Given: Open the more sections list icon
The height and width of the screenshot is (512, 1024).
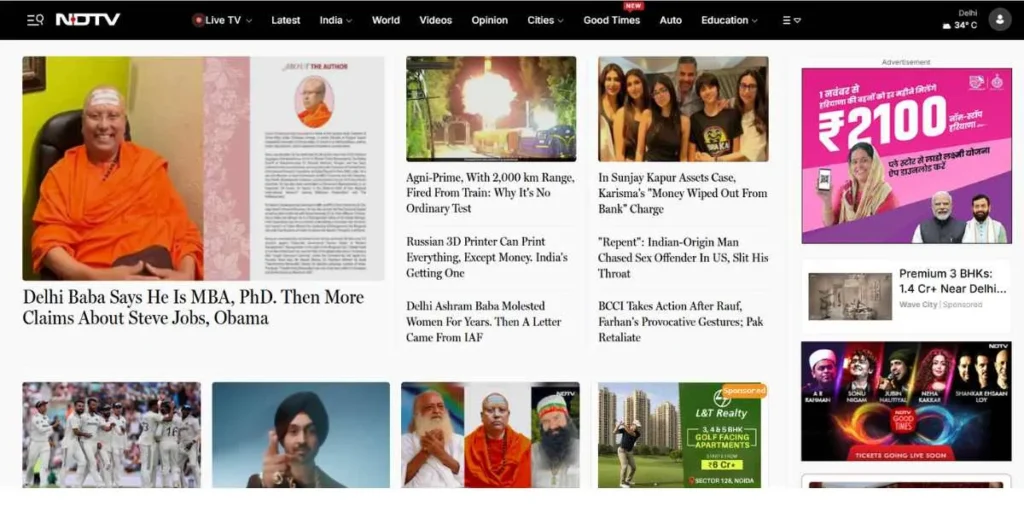Looking at the screenshot, I should [791, 20].
